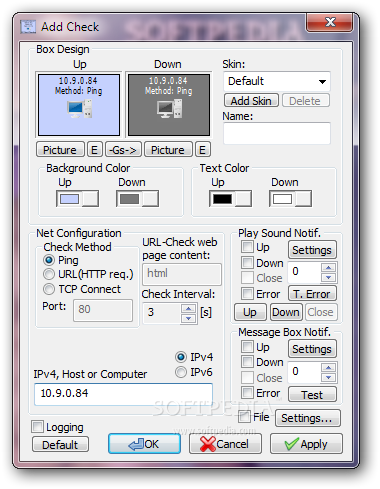Click the Add Skin button
This screenshot has width=380, height=489.
[x=251, y=100]
